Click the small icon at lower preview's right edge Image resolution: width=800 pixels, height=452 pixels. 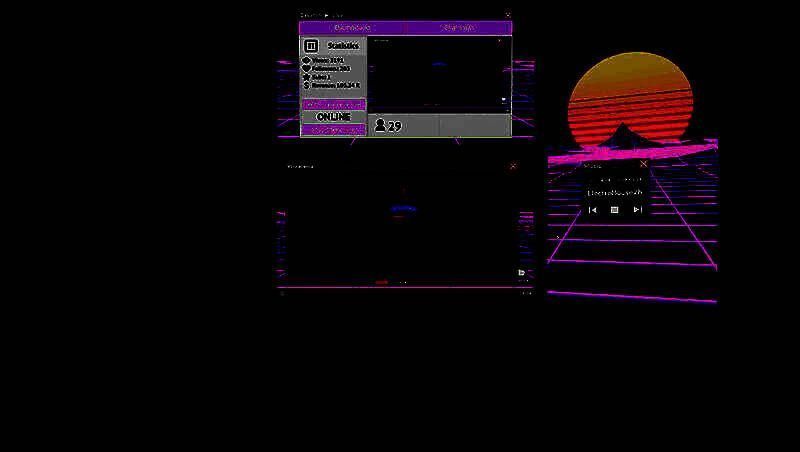tap(521, 272)
